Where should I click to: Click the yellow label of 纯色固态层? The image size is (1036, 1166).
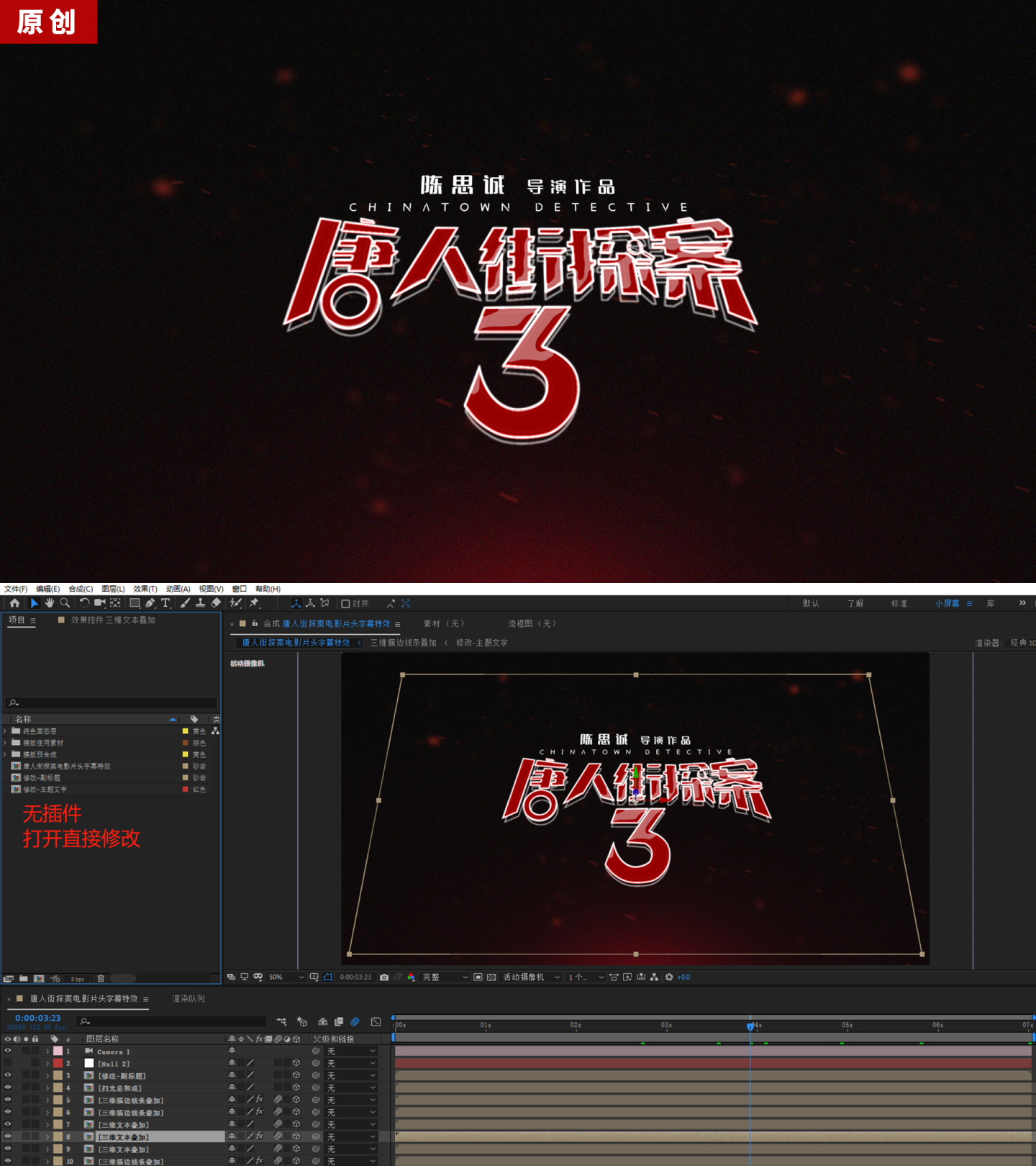click(x=185, y=731)
